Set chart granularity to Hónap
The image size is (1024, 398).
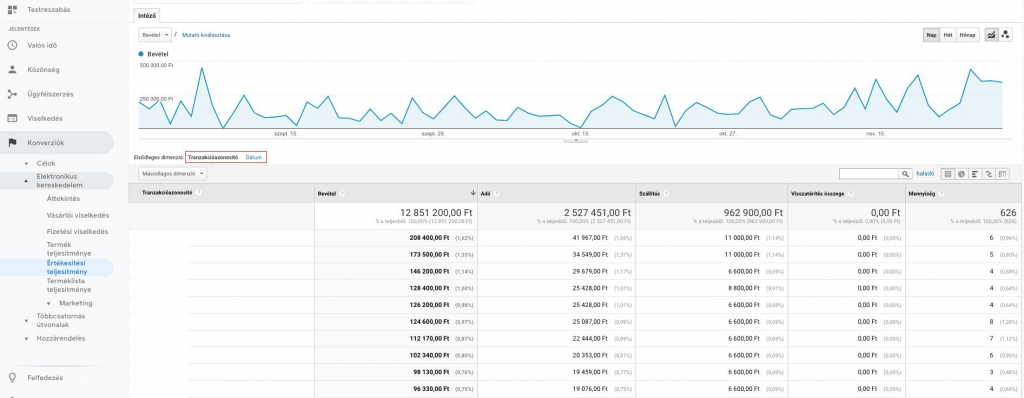click(967, 35)
